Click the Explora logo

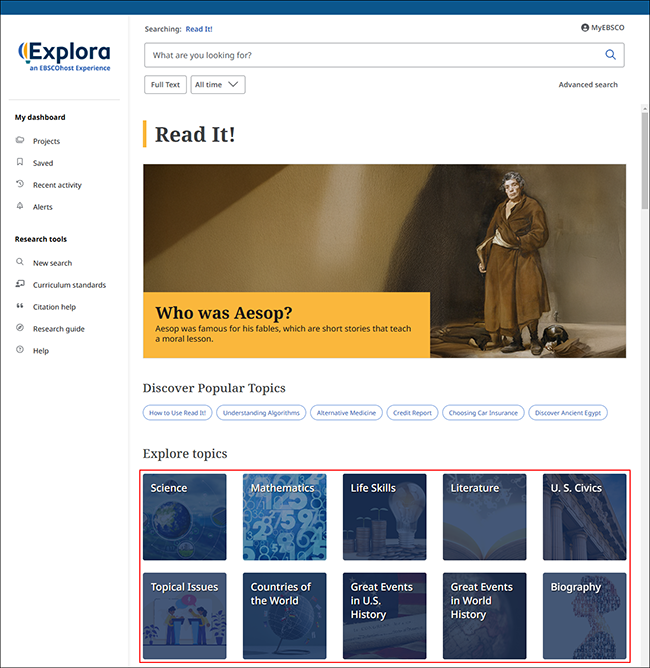click(x=64, y=56)
